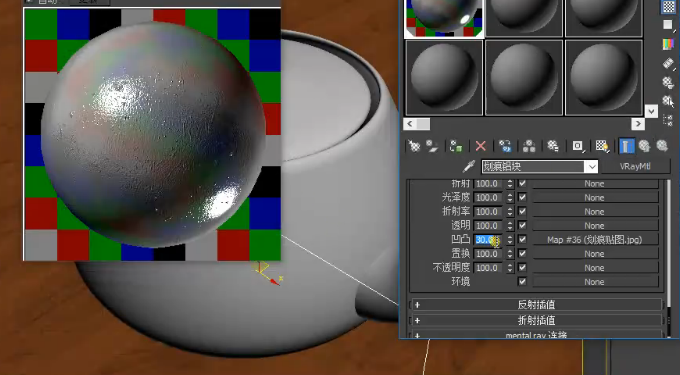The image size is (680, 375).
Task: Expand the 反射插值 rollout
Action: click(536, 305)
